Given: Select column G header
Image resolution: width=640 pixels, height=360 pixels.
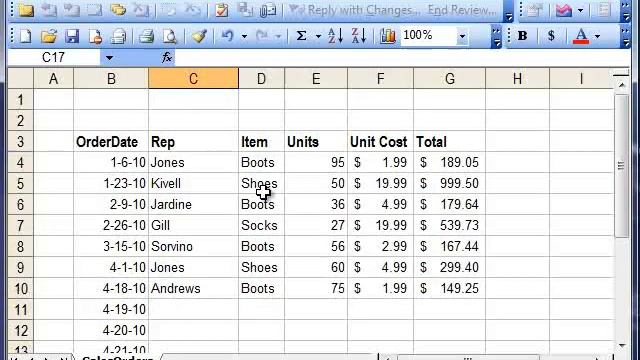Looking at the screenshot, I should point(449,78).
